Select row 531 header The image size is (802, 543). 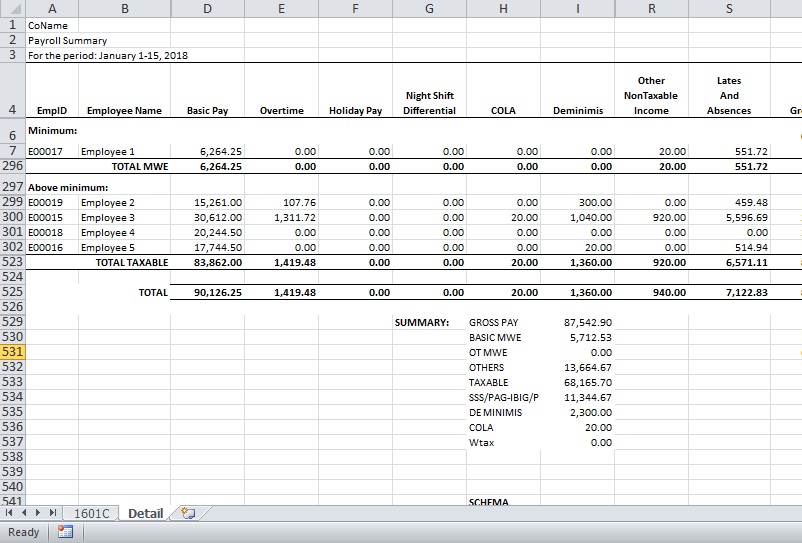13,352
